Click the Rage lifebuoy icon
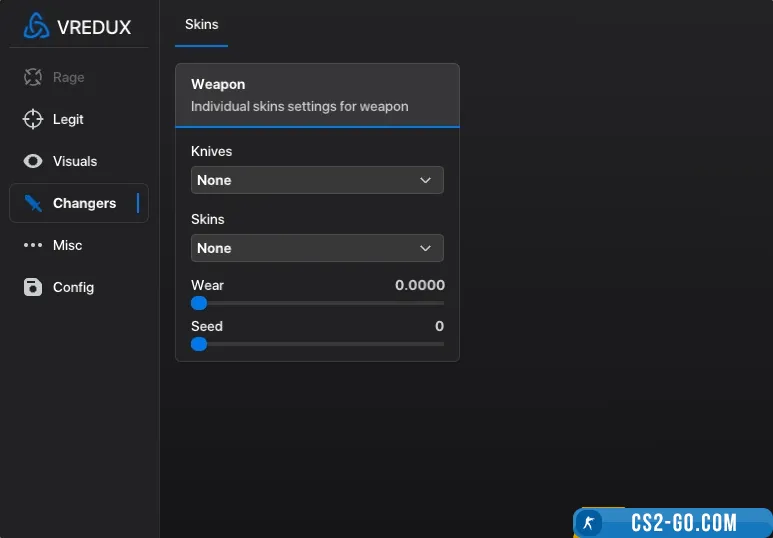This screenshot has height=538, width=773. (x=33, y=77)
